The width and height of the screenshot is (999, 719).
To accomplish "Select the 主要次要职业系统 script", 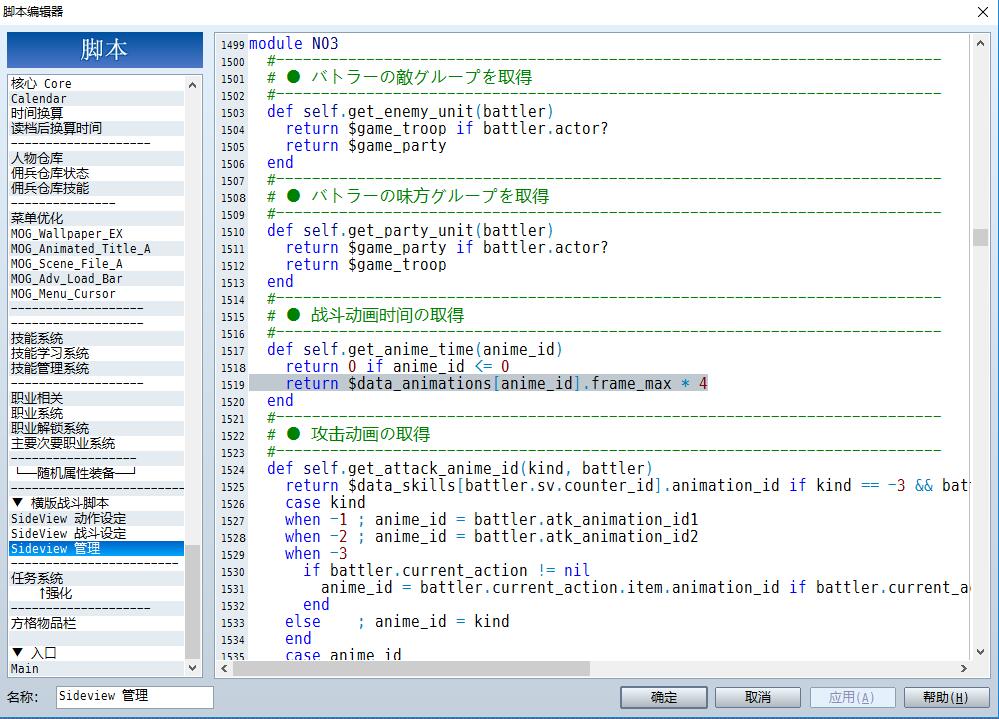I will coord(97,443).
